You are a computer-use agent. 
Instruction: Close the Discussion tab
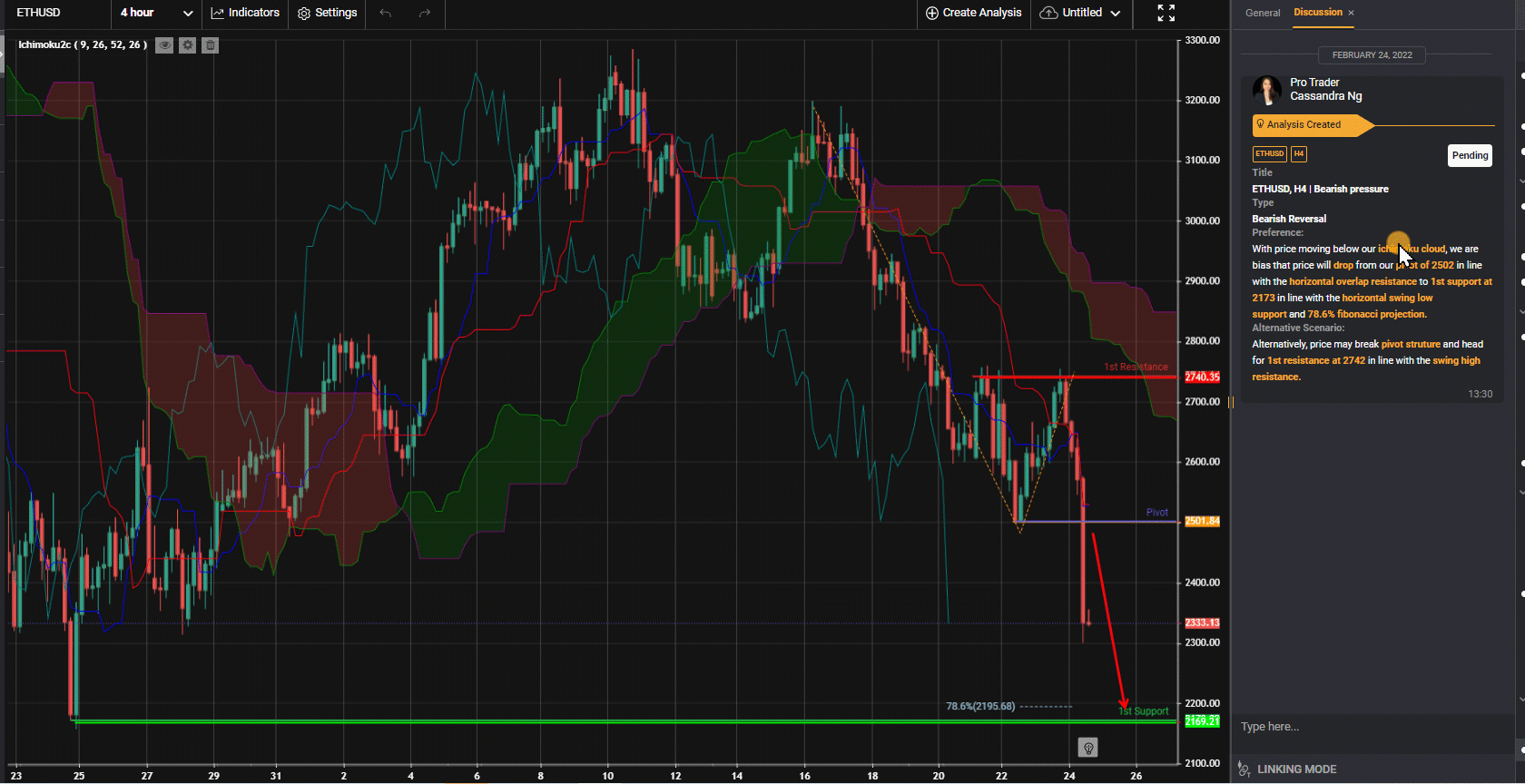tap(1351, 13)
